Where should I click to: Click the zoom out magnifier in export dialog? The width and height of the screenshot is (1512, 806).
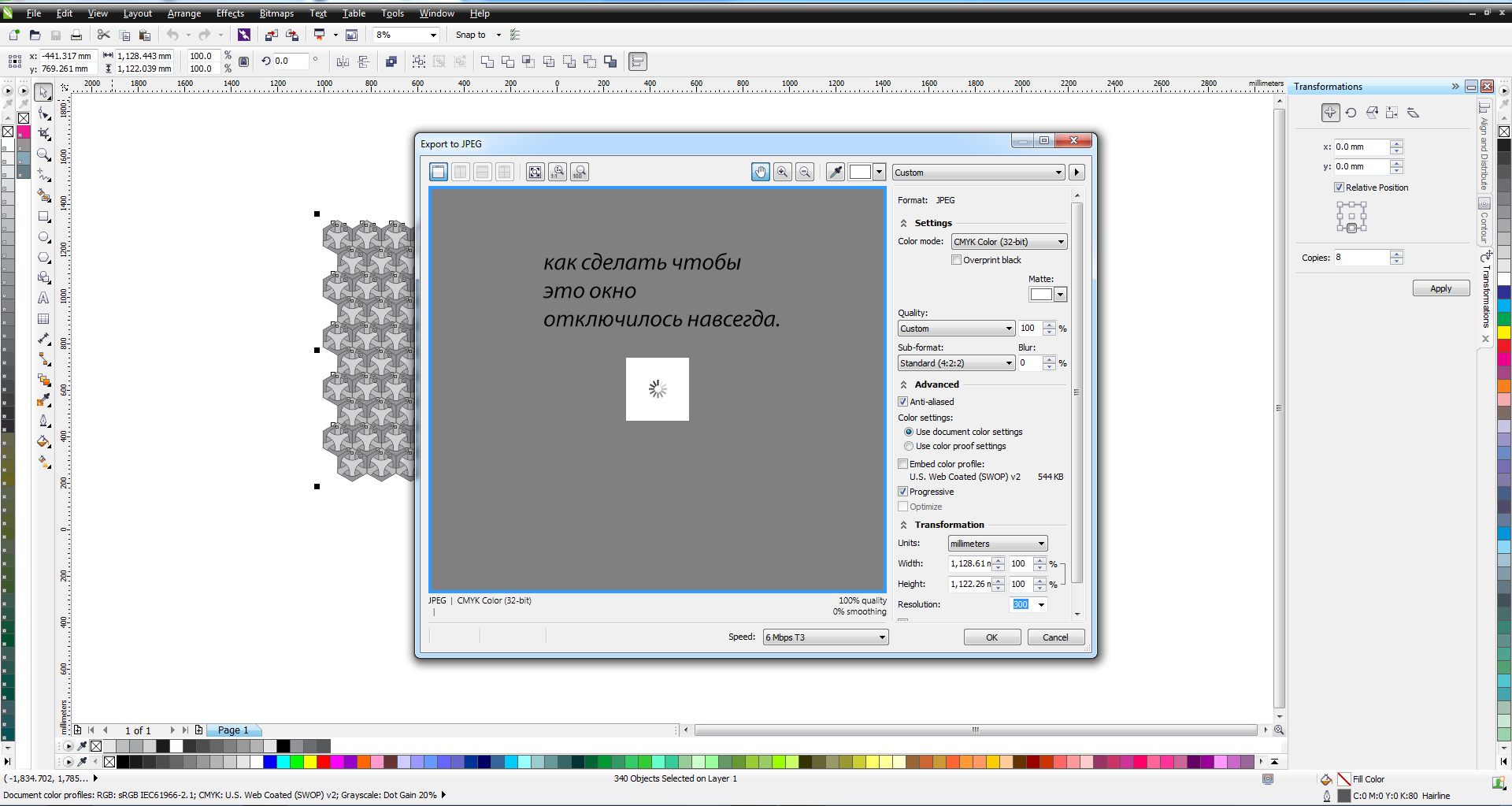pyautogui.click(x=804, y=173)
